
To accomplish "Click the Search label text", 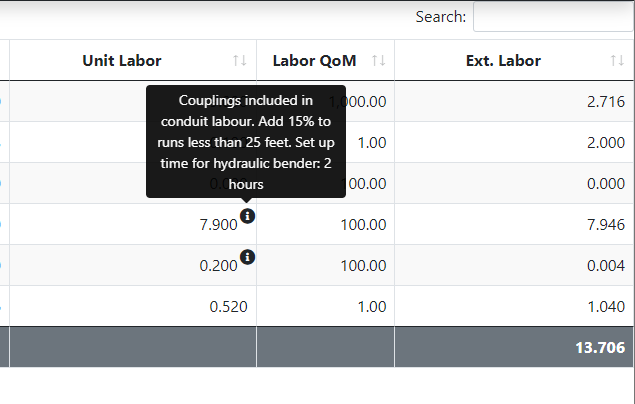I will point(441,17).
